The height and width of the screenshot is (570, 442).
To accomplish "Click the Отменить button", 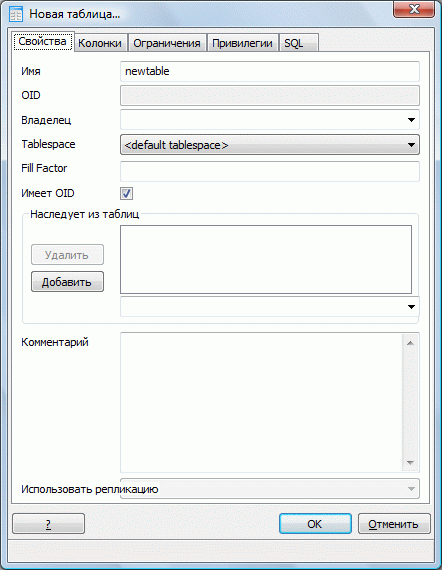I will click(x=394, y=523).
